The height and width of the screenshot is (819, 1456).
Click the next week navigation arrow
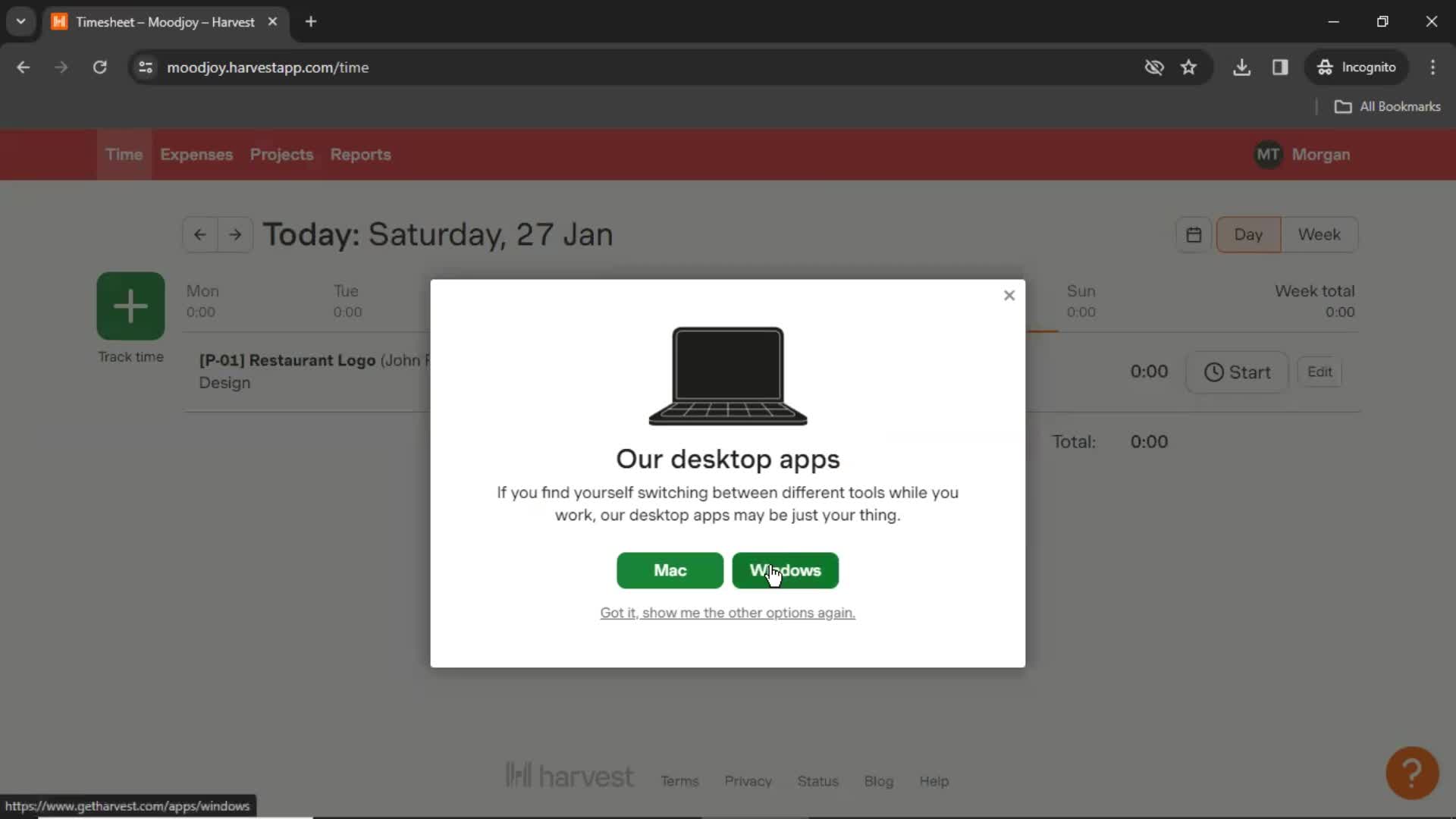coord(234,233)
